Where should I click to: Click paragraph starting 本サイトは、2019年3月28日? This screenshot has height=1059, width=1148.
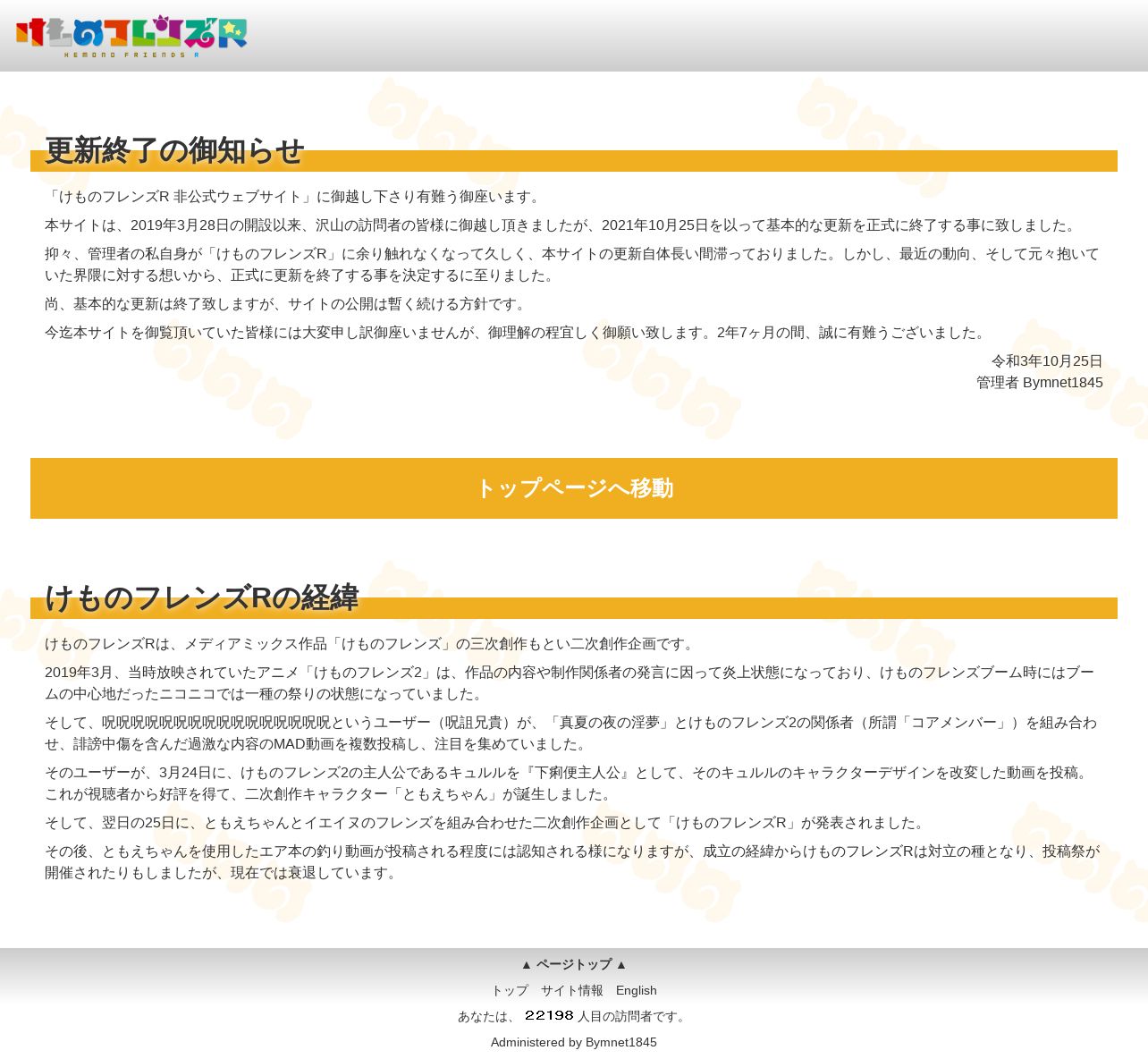pos(563,225)
